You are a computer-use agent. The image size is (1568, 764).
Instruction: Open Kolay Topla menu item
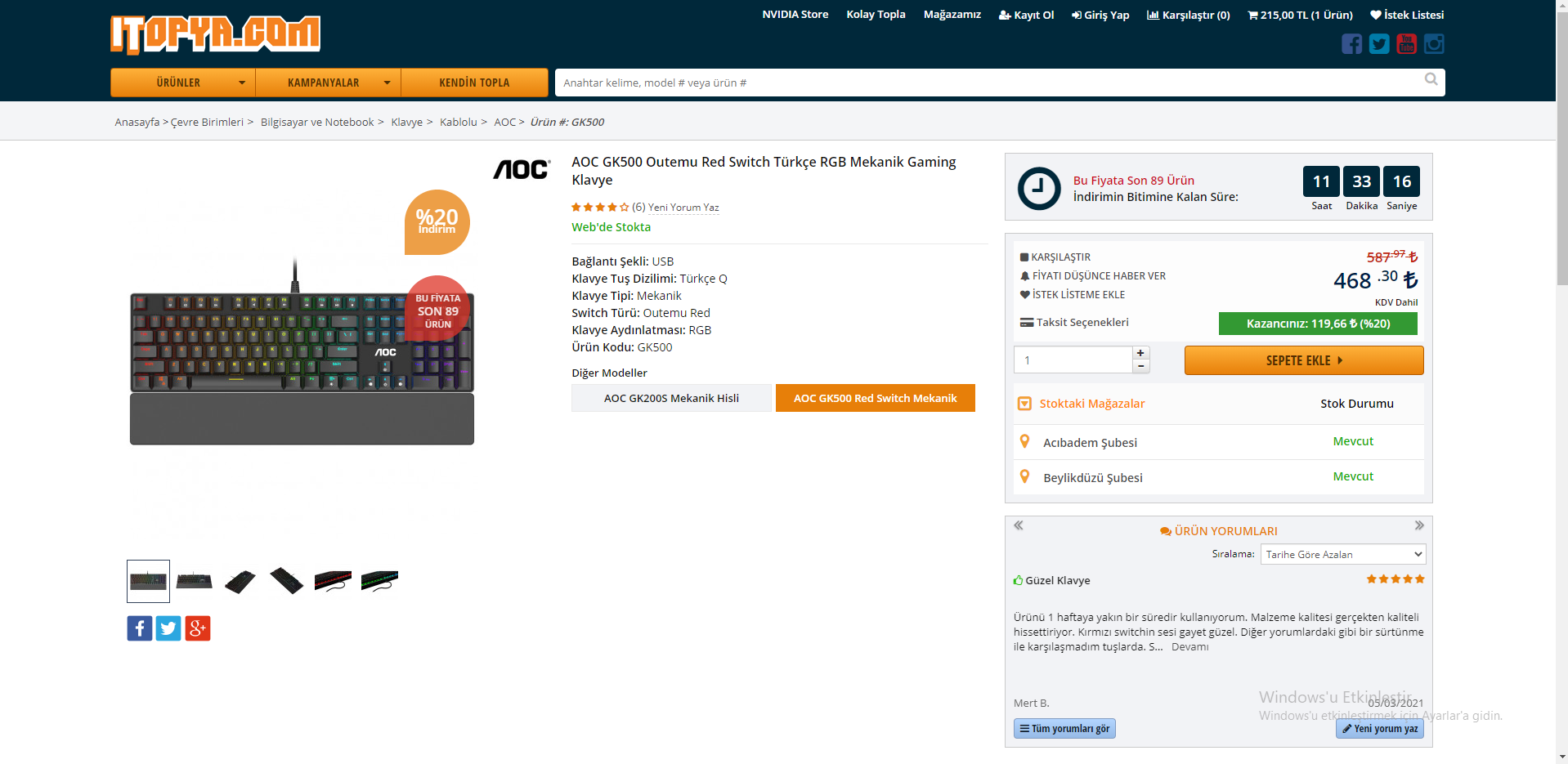coord(876,15)
